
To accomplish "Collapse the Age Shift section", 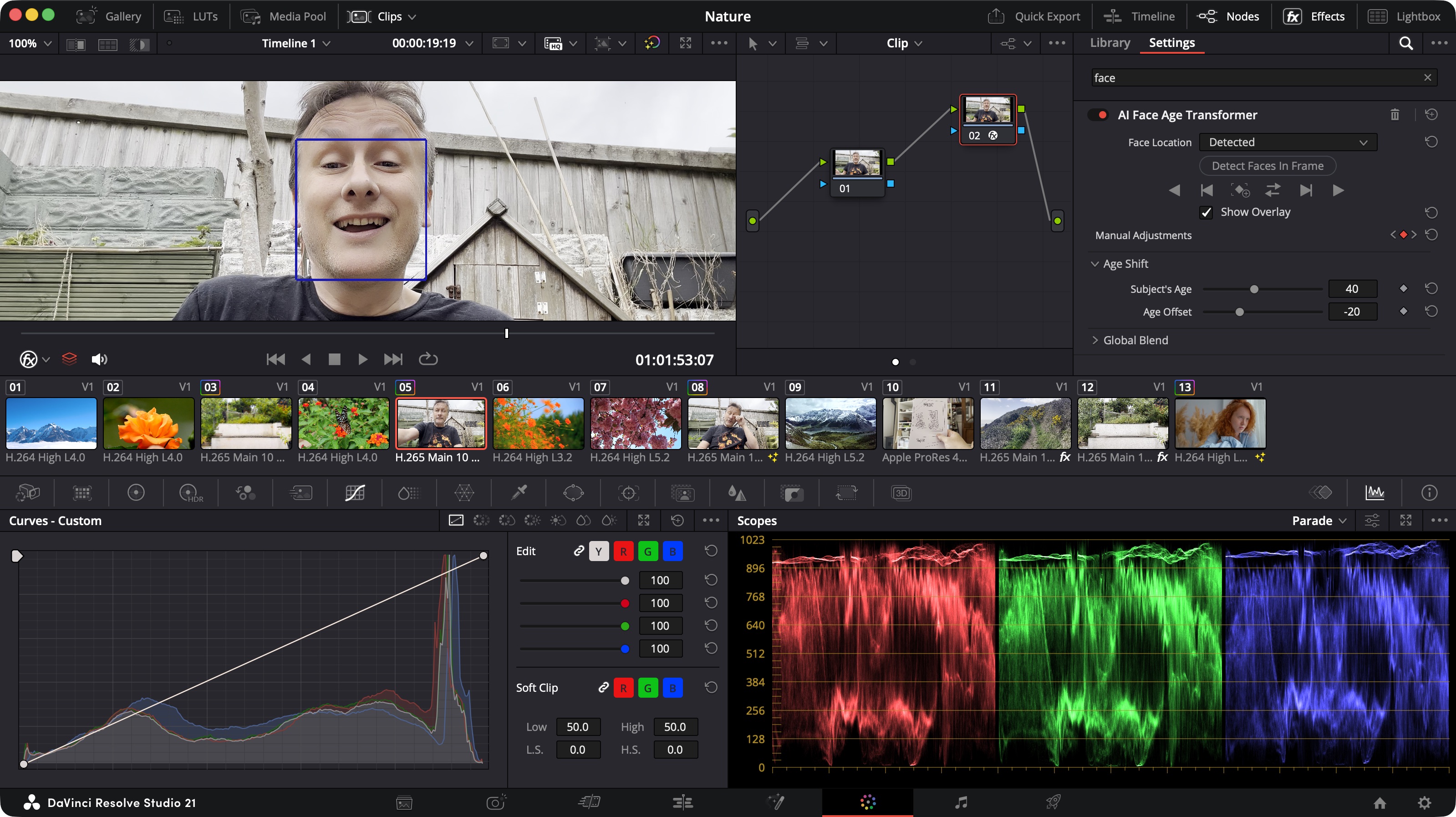I will click(x=1094, y=264).
